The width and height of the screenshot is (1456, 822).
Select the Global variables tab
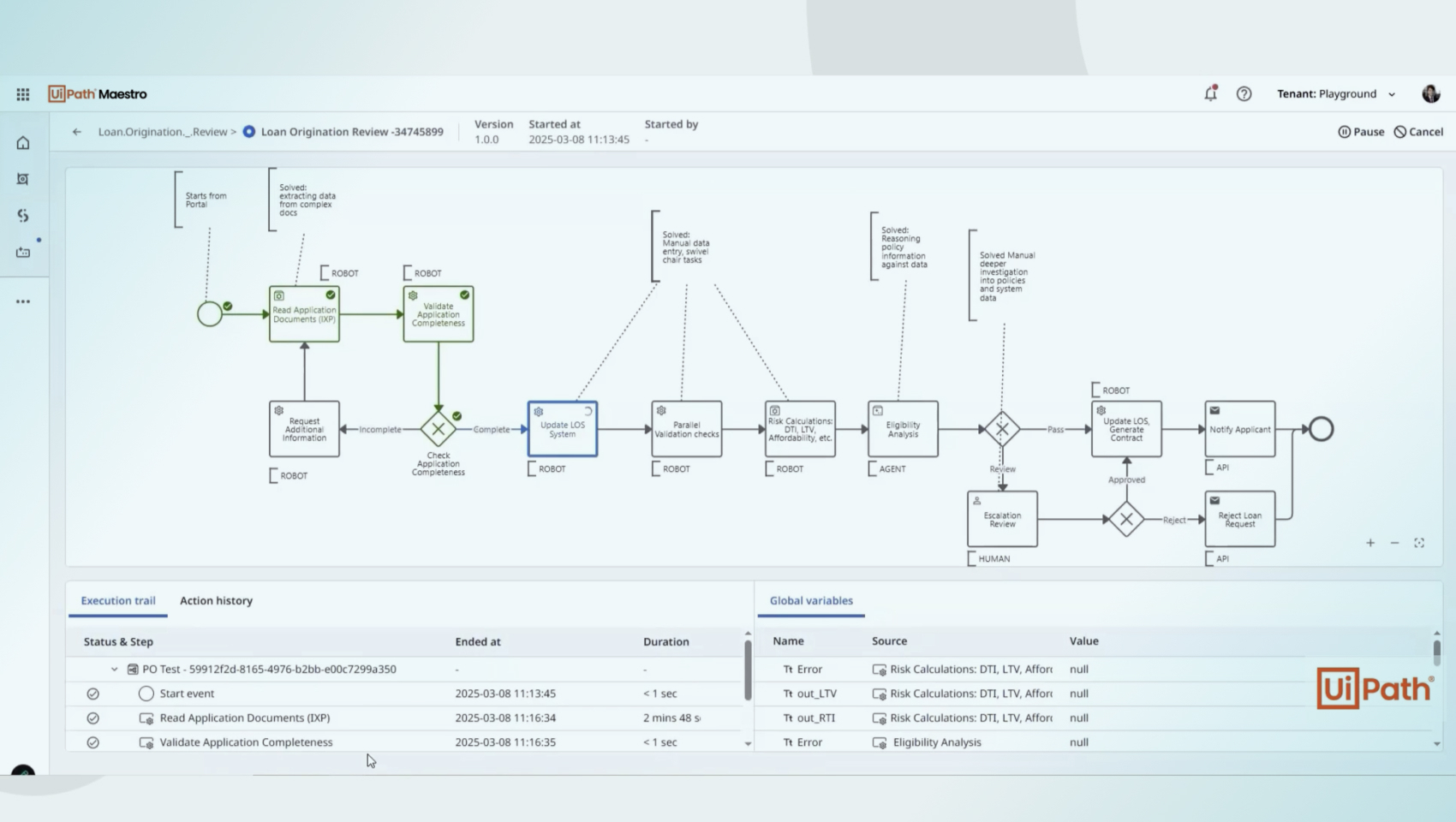pyautogui.click(x=811, y=601)
